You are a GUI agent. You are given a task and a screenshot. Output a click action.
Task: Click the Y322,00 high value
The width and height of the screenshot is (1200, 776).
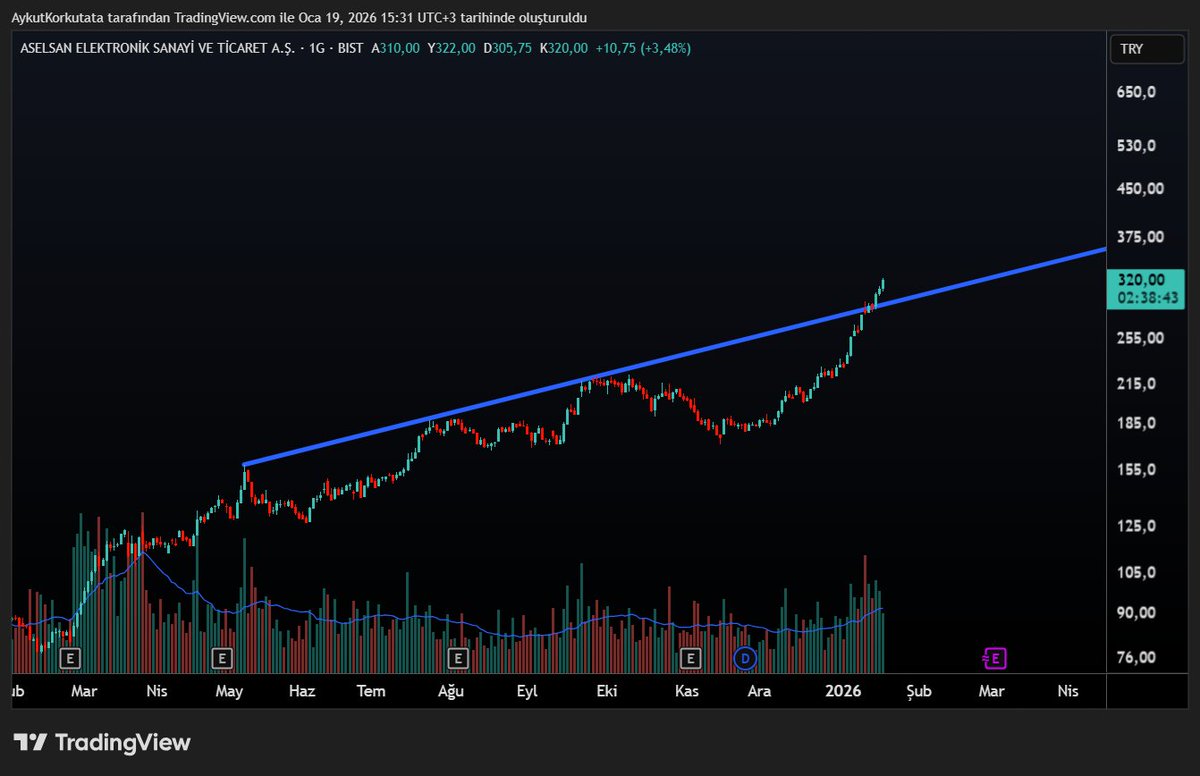point(451,47)
